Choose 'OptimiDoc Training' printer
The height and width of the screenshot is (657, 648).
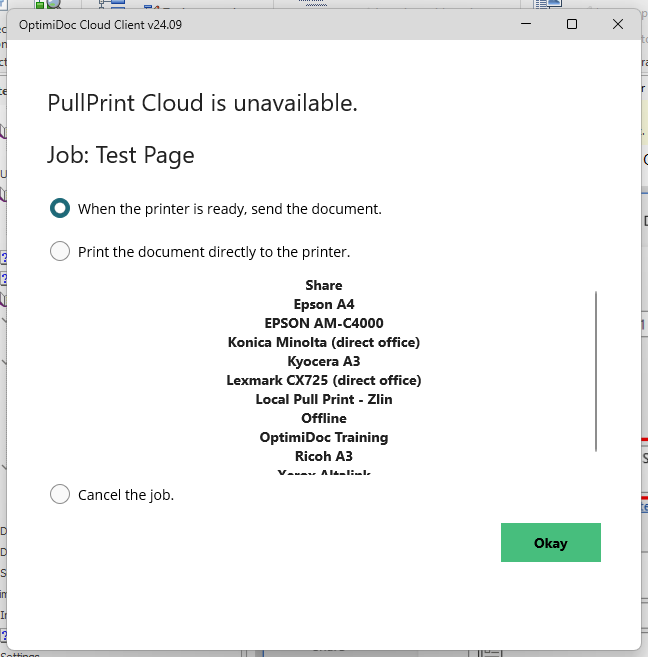pyautogui.click(x=324, y=437)
